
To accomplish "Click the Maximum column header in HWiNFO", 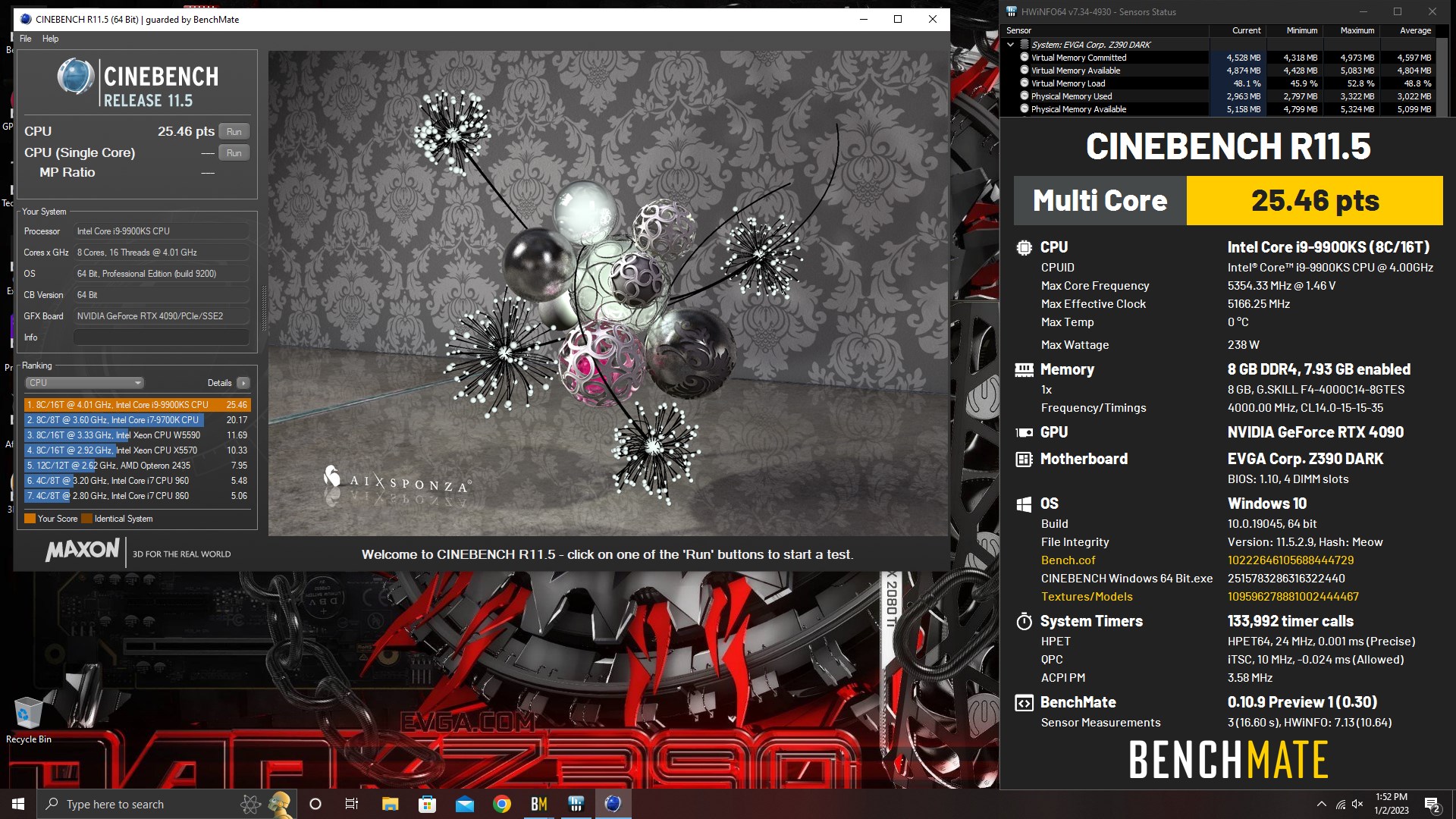I will click(1351, 30).
